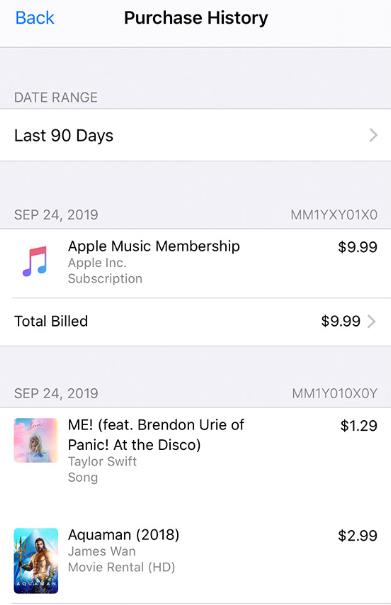Go back using the Back button
The width and height of the screenshot is (391, 605).
pos(35,18)
